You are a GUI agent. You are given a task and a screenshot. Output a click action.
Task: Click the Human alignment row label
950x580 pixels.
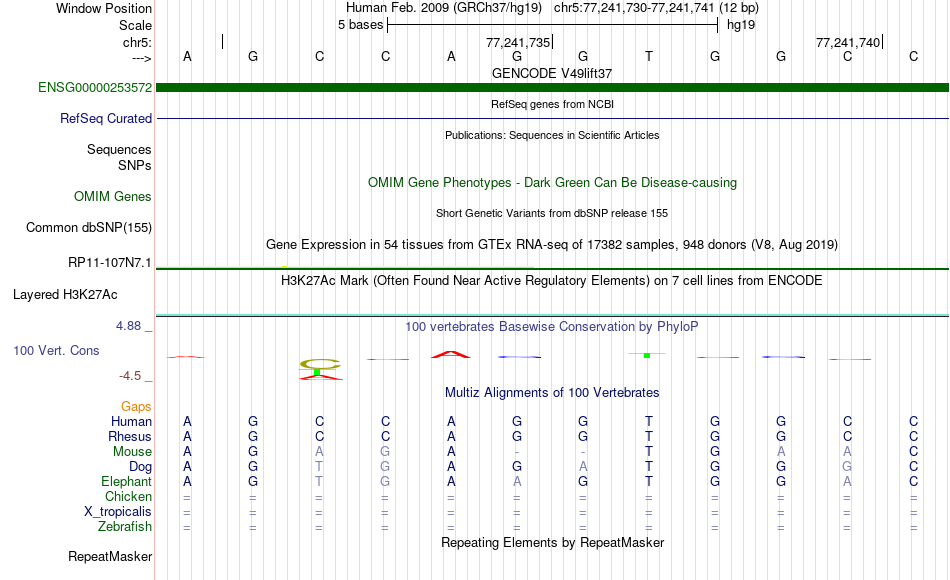click(x=131, y=421)
